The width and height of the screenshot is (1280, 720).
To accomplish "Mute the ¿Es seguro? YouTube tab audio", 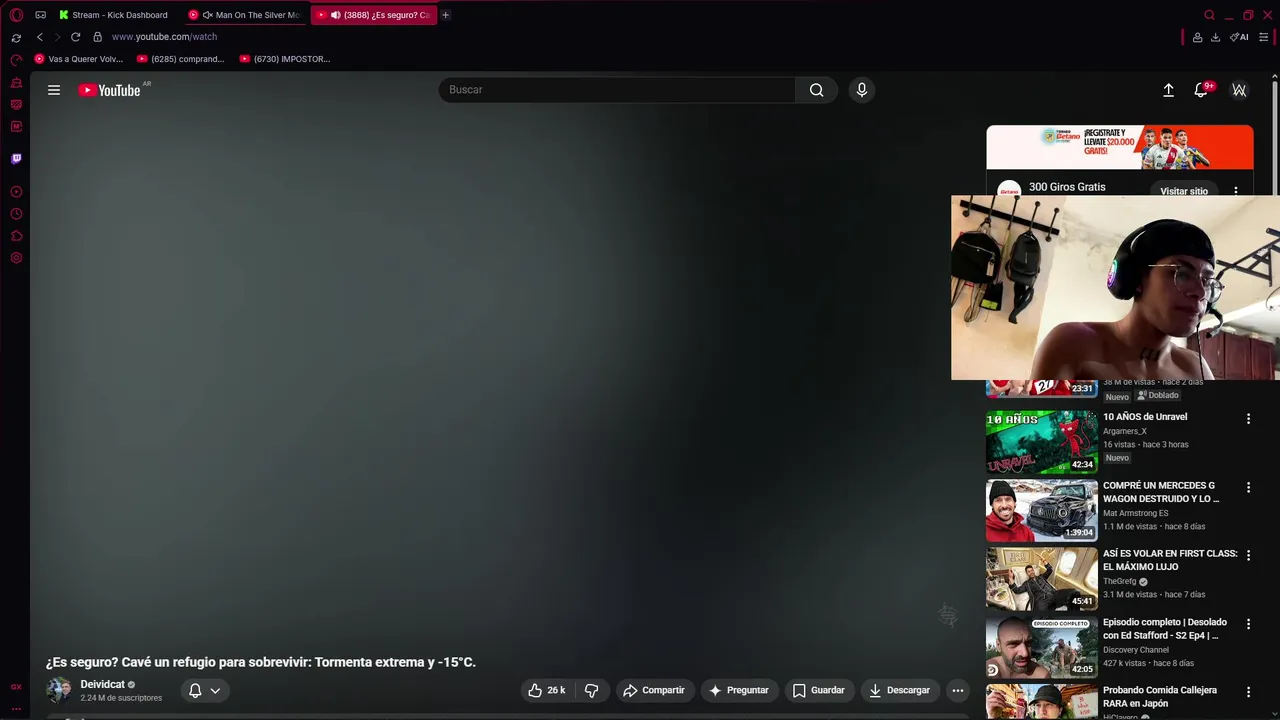I will [x=335, y=15].
